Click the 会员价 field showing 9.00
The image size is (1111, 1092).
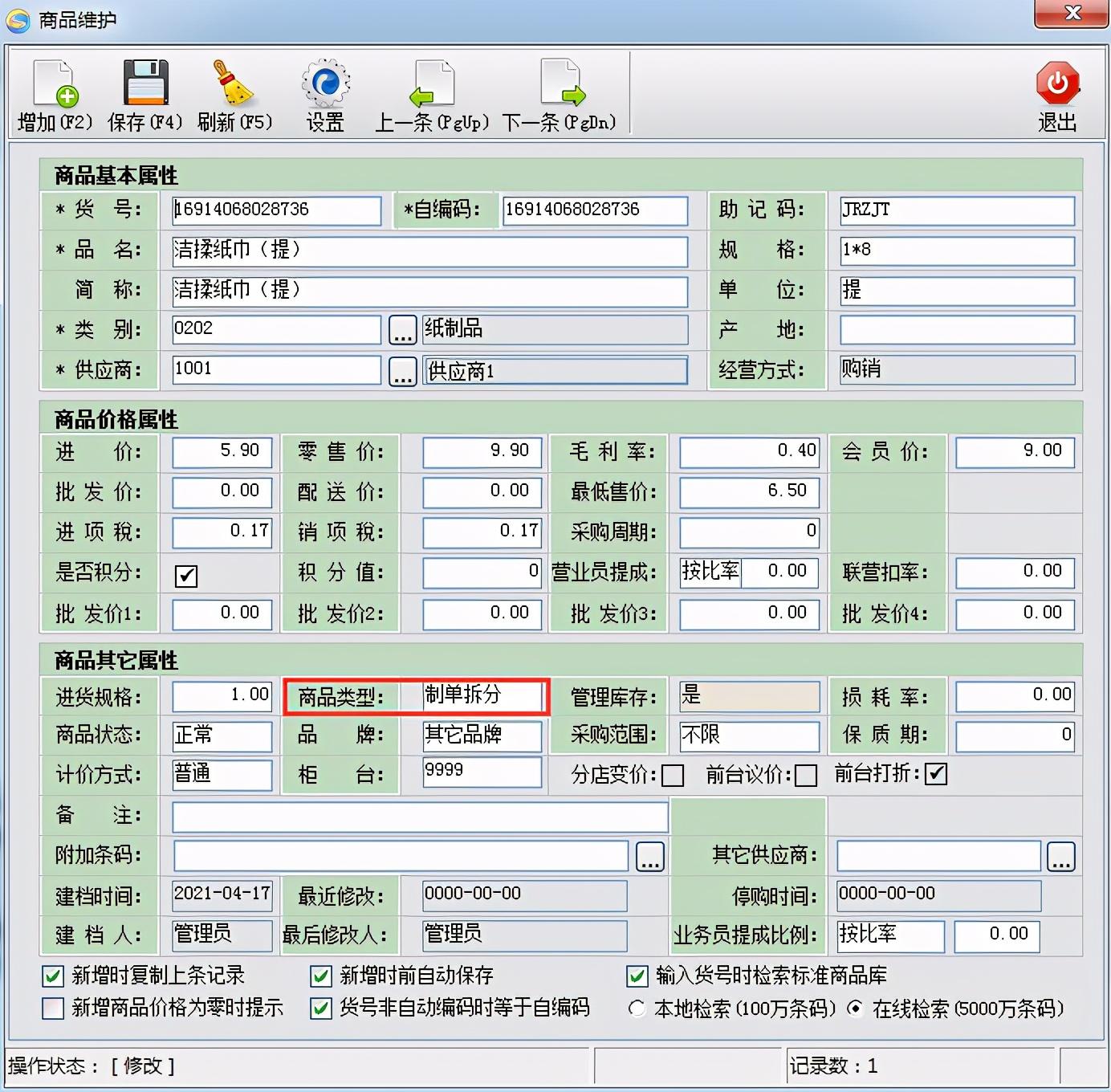pos(1015,451)
